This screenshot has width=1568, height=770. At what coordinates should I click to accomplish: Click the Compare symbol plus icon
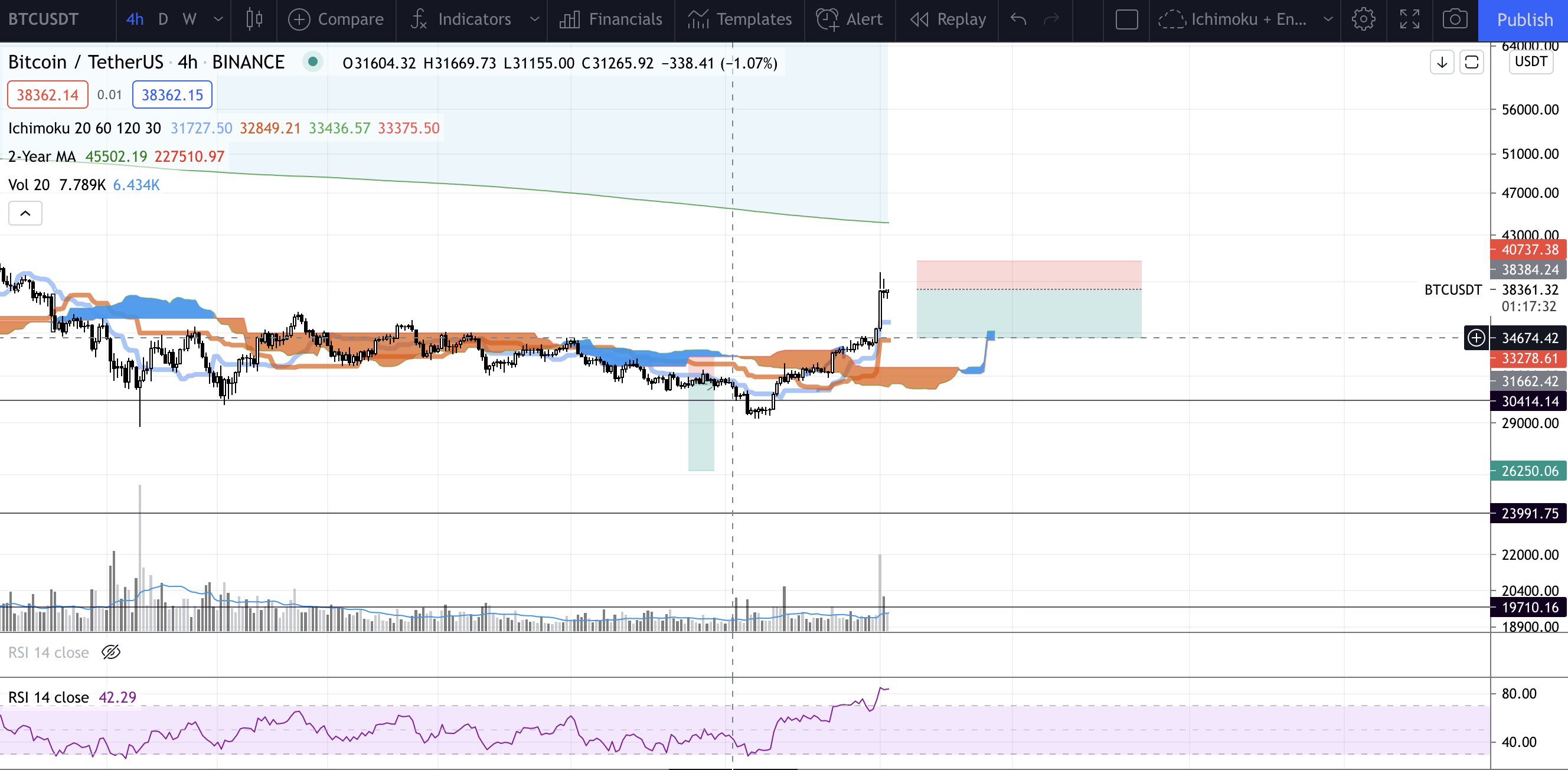(x=299, y=19)
